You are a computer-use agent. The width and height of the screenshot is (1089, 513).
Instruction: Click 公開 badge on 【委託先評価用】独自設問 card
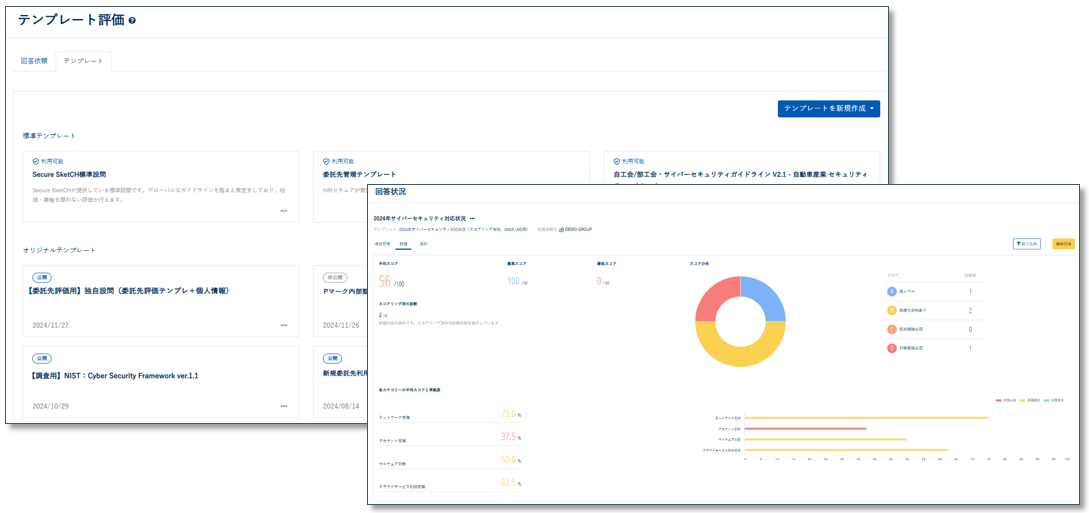coord(42,277)
